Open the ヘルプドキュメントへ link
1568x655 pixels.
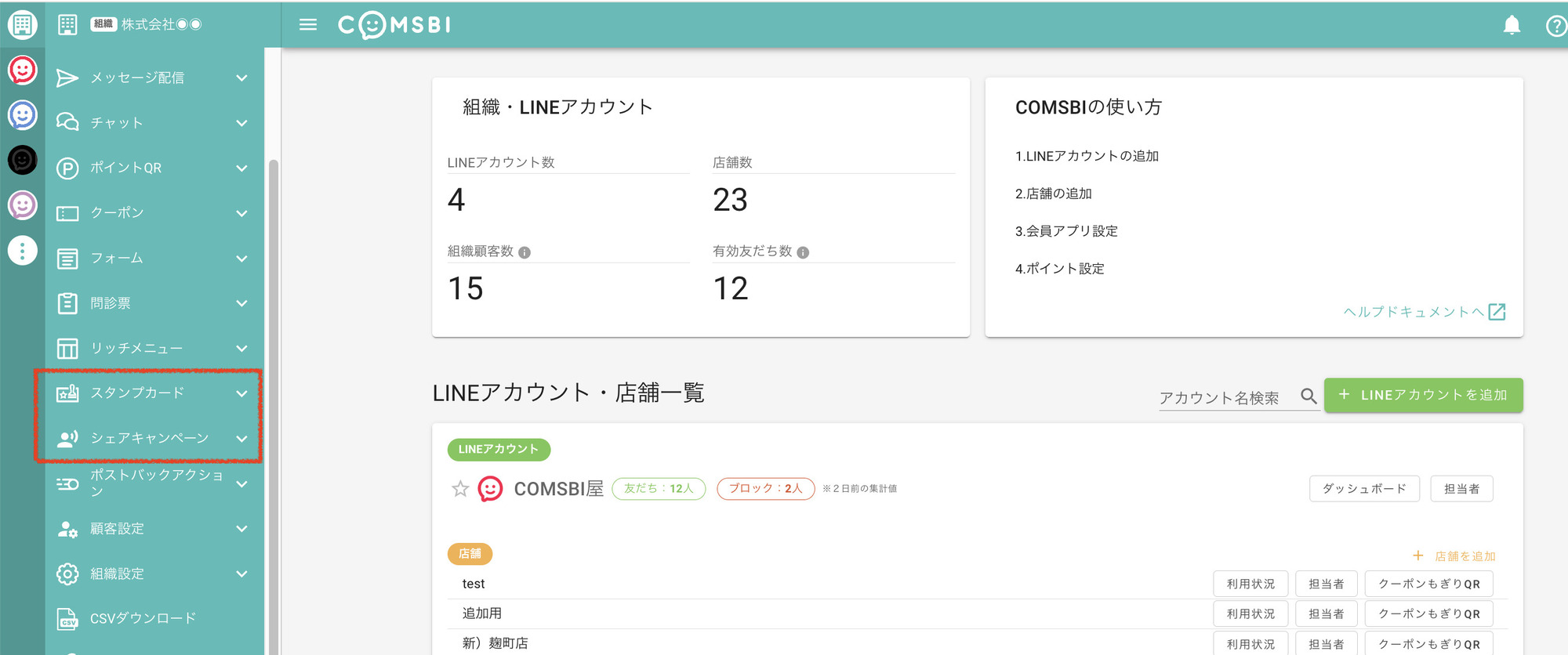(1423, 312)
